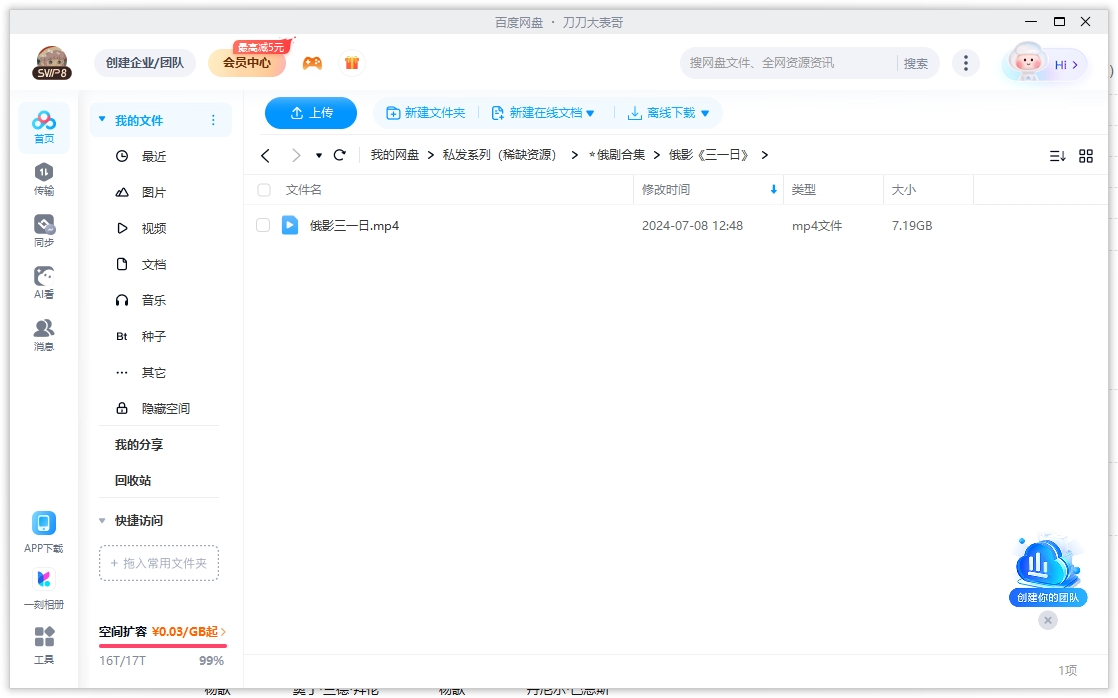Open the 新建在线文档 dropdown

coord(543,112)
